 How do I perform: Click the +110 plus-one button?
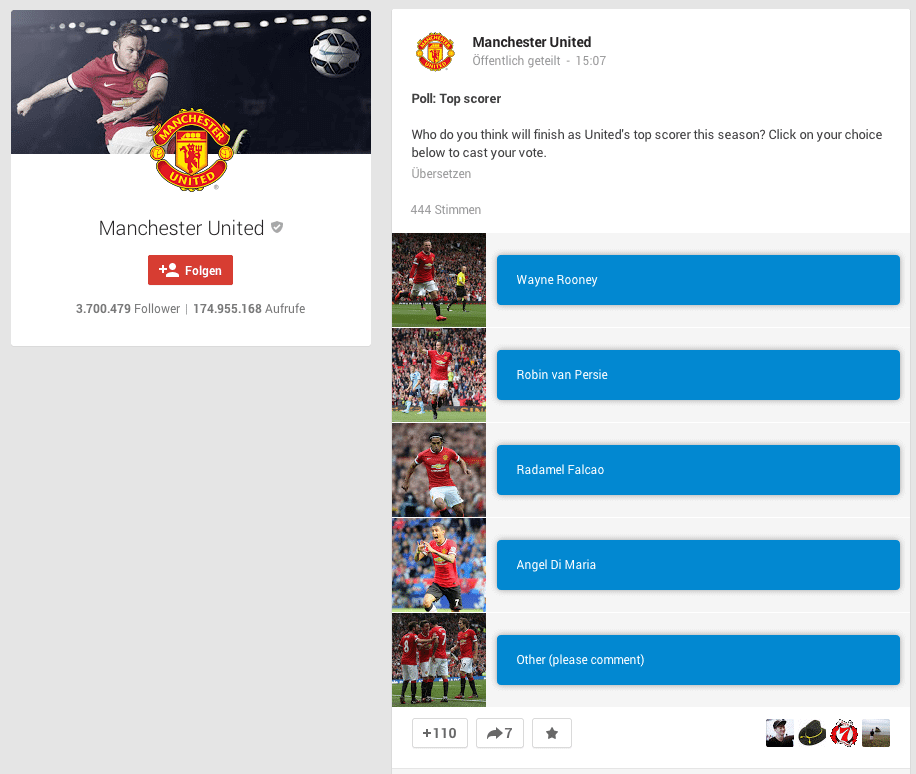439,733
